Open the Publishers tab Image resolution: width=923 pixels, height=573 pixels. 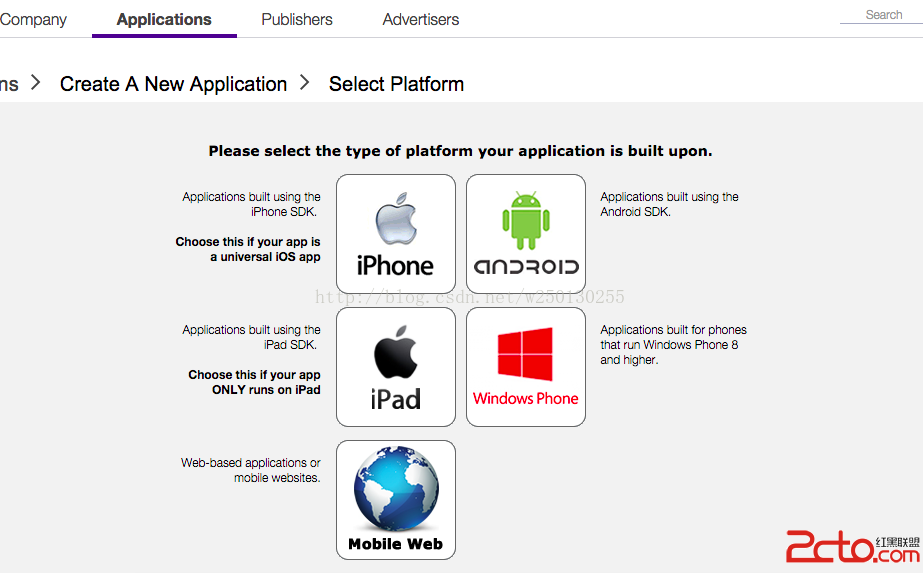click(297, 19)
